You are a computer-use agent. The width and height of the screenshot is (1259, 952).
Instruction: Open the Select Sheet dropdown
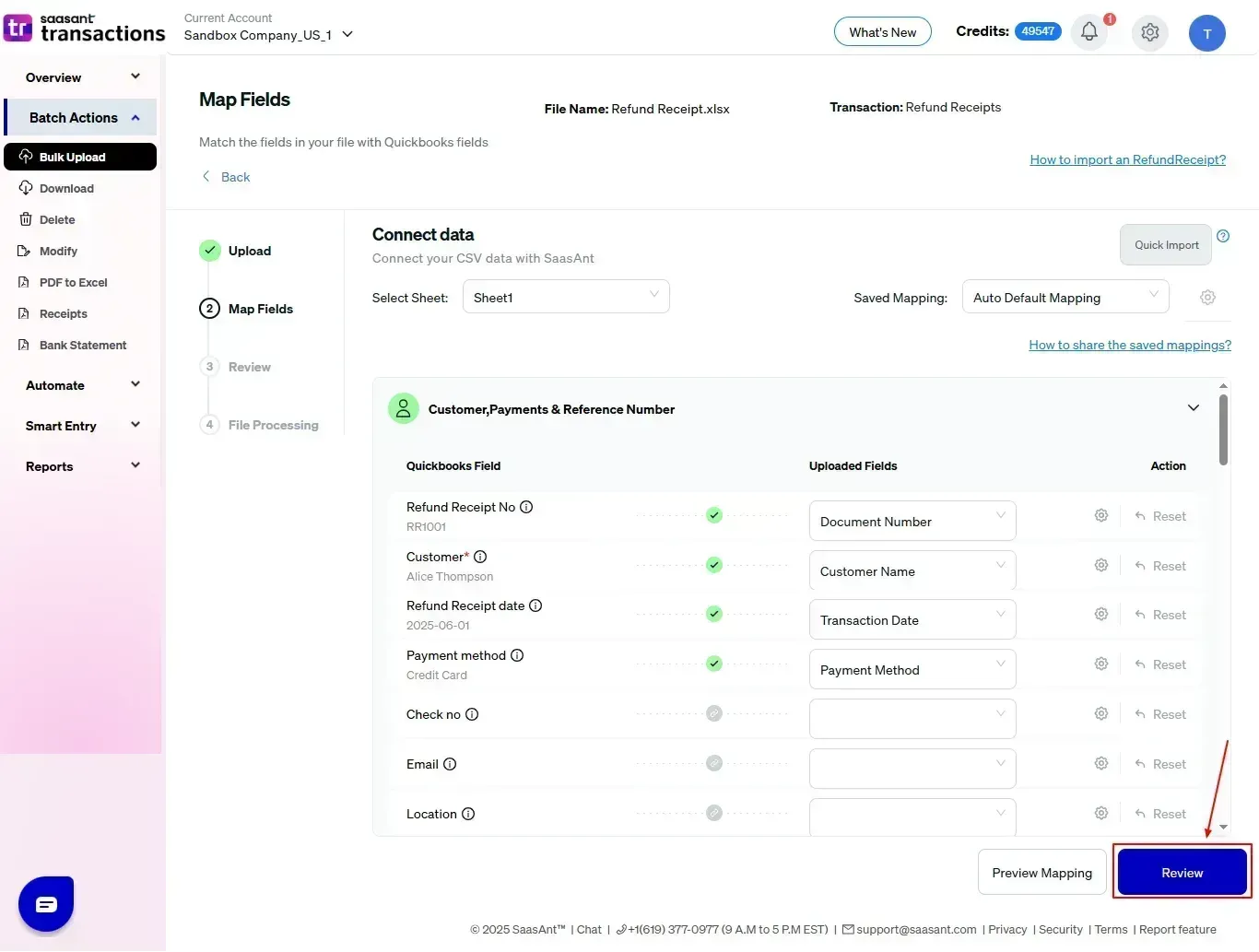[566, 298]
